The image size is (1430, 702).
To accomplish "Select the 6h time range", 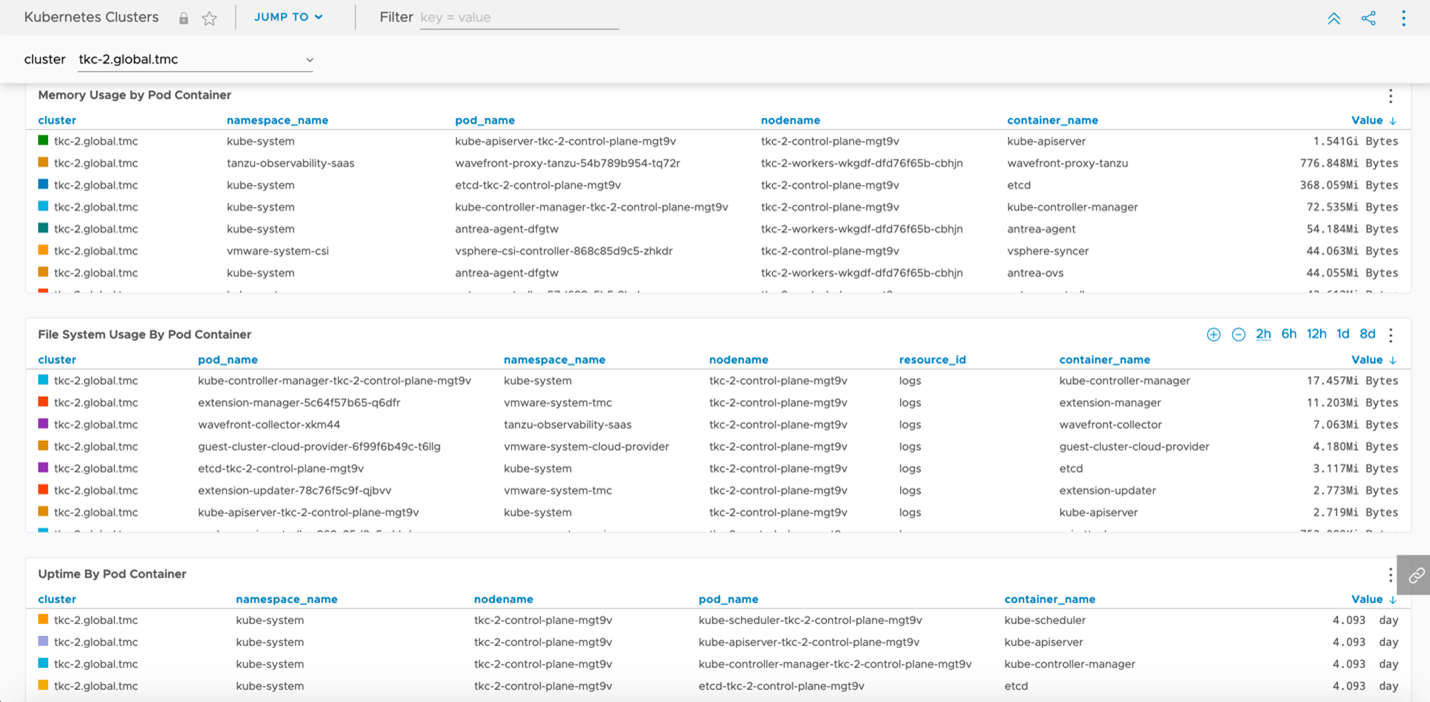I will [x=1289, y=334].
